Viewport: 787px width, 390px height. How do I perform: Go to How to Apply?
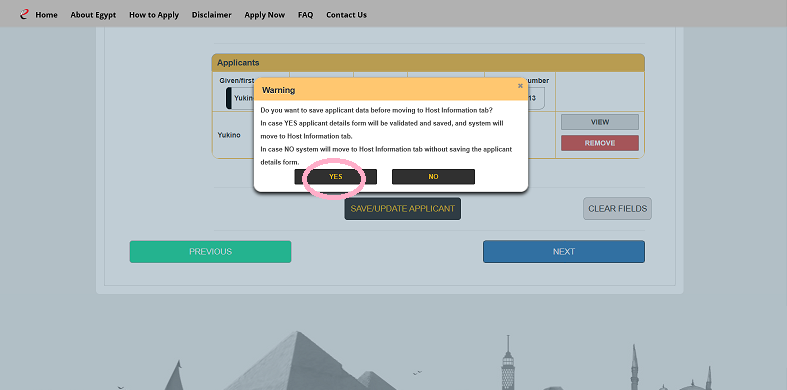tap(154, 15)
